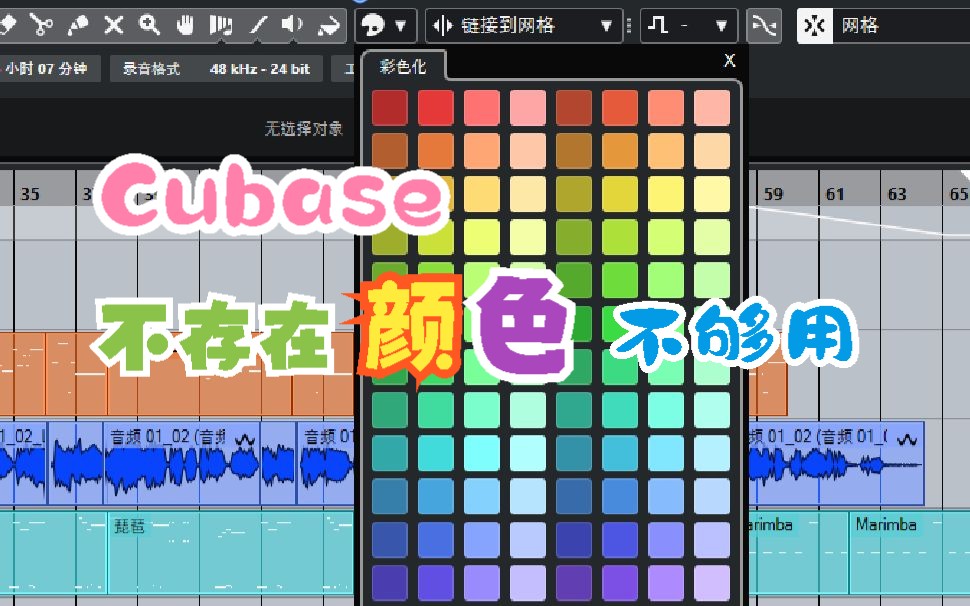
Task: Select the Comp (hand) tool
Action: 186,26
